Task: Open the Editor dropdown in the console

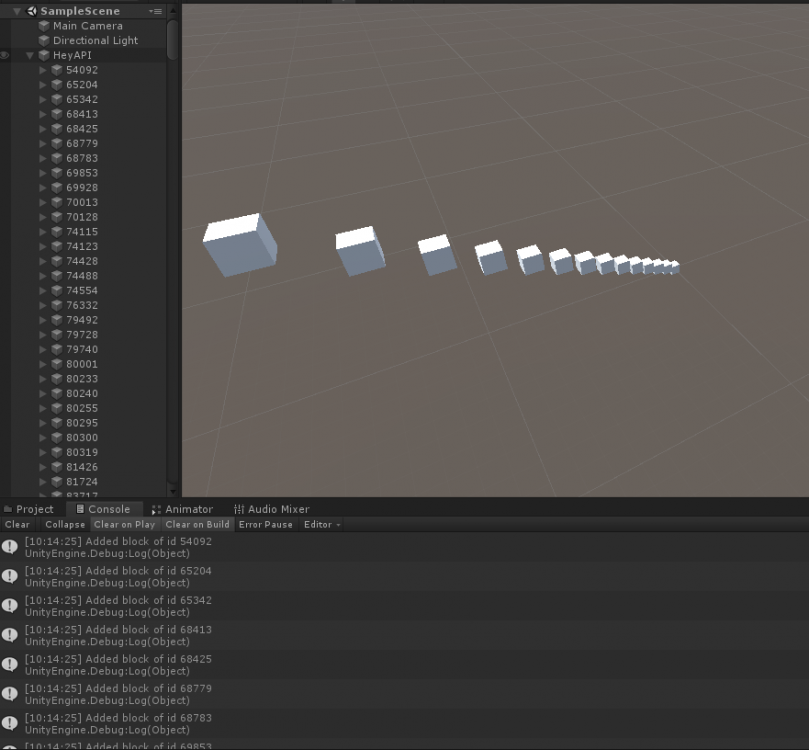Action: [321, 524]
